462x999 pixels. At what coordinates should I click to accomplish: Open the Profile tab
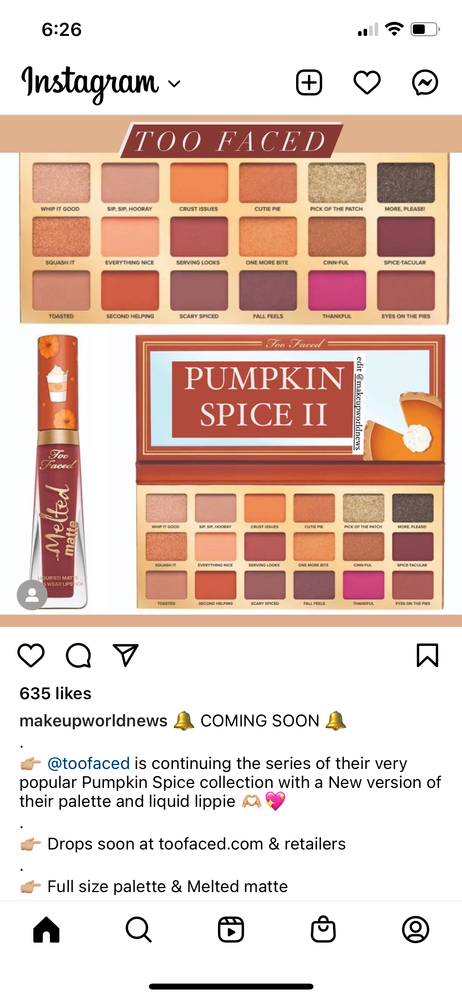[415, 930]
